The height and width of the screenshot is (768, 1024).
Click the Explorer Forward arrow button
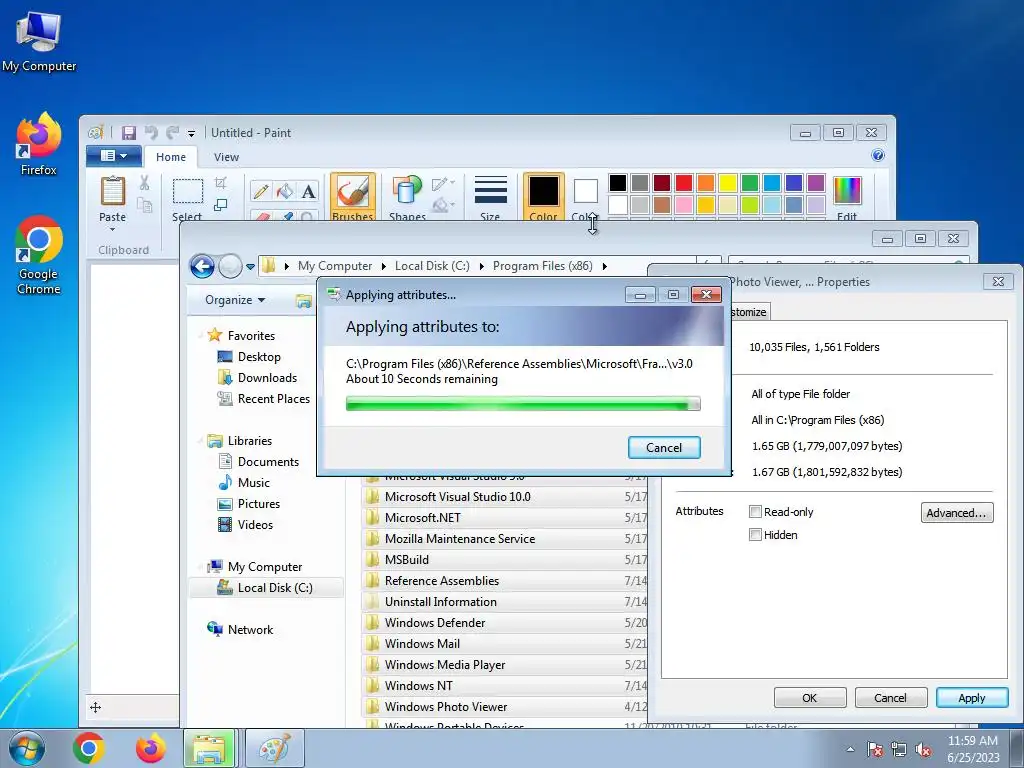click(230, 266)
